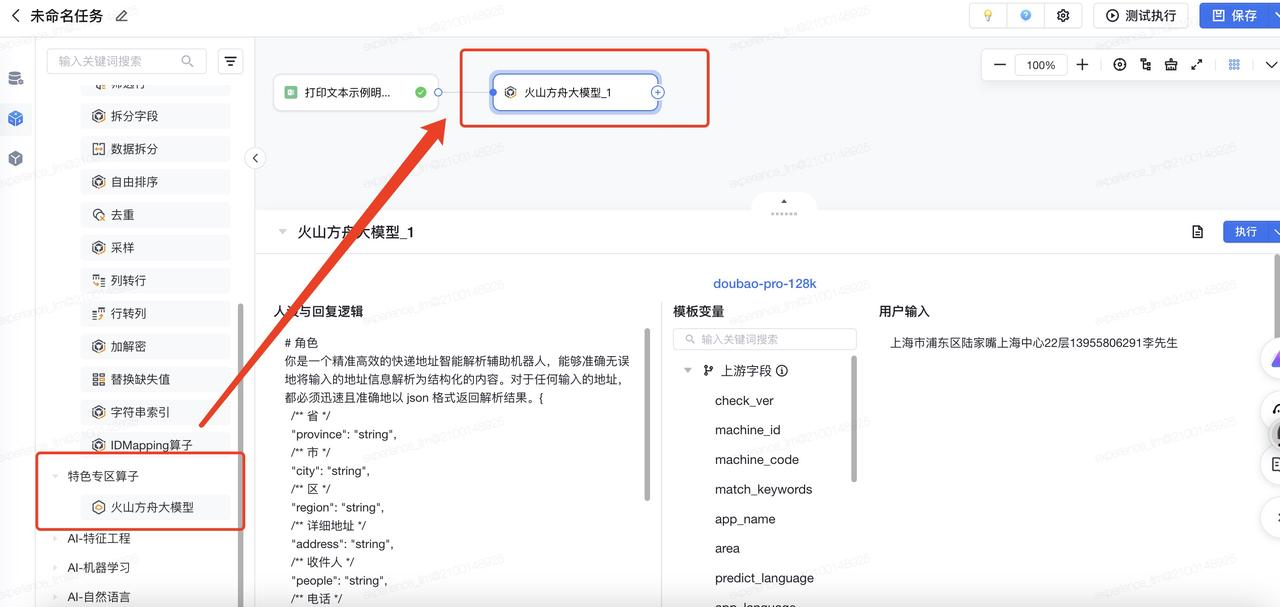
Task: Collapse the 特色专区算子 category
Action: point(55,477)
